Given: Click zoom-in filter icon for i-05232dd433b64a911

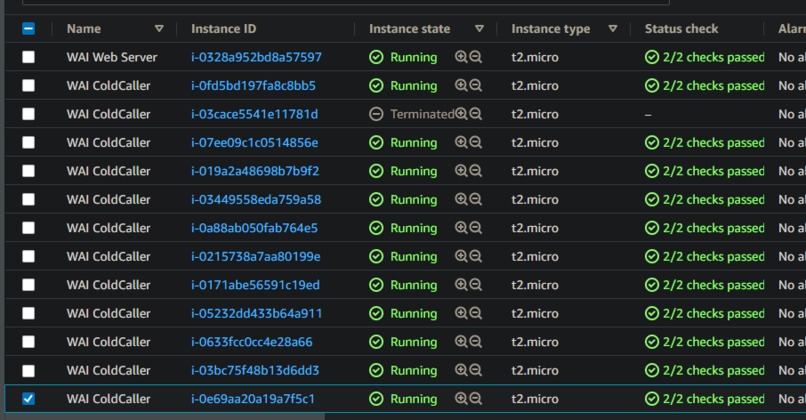Looking at the screenshot, I should pyautogui.click(x=461, y=313).
